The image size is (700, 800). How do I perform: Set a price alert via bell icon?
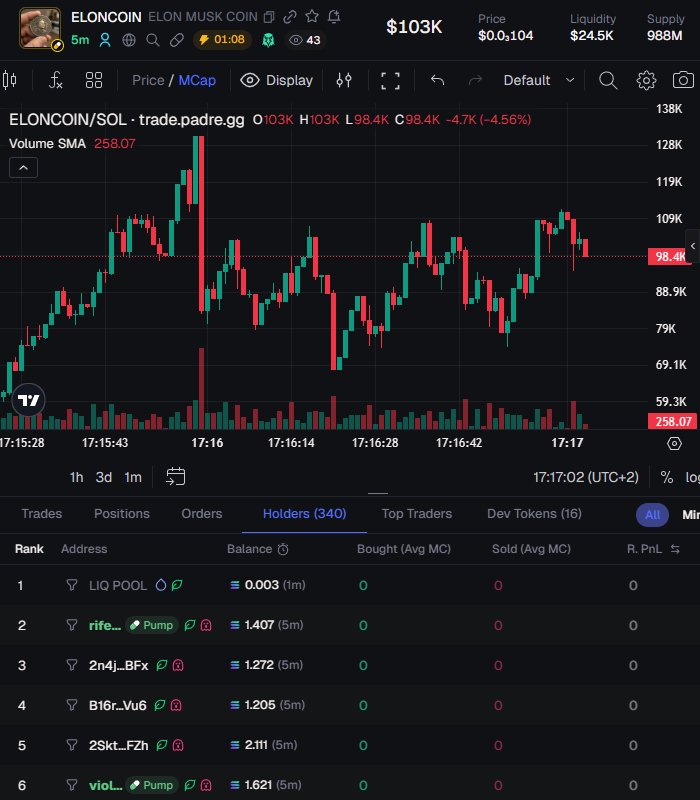334,16
